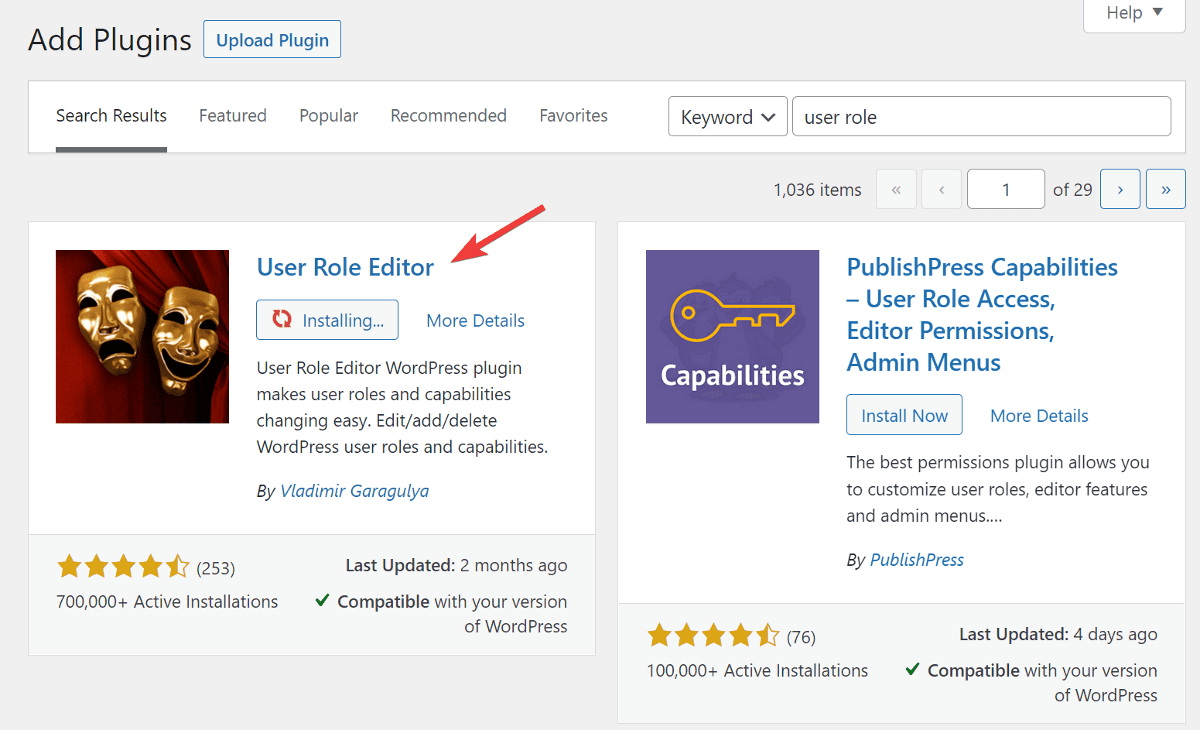Open More Details for User Role Editor

pyautogui.click(x=475, y=320)
